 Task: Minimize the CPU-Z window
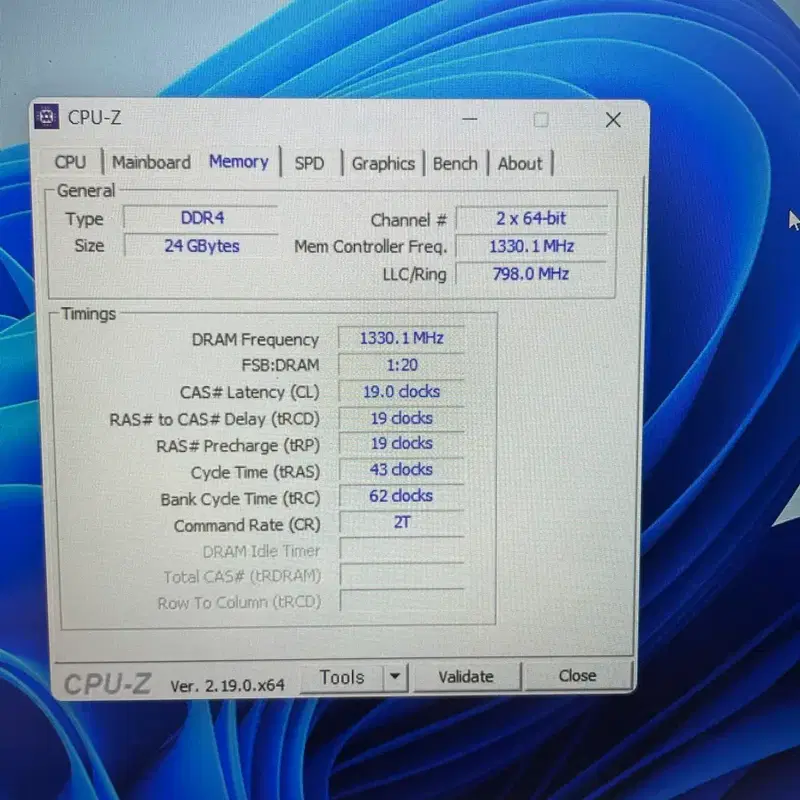(469, 119)
